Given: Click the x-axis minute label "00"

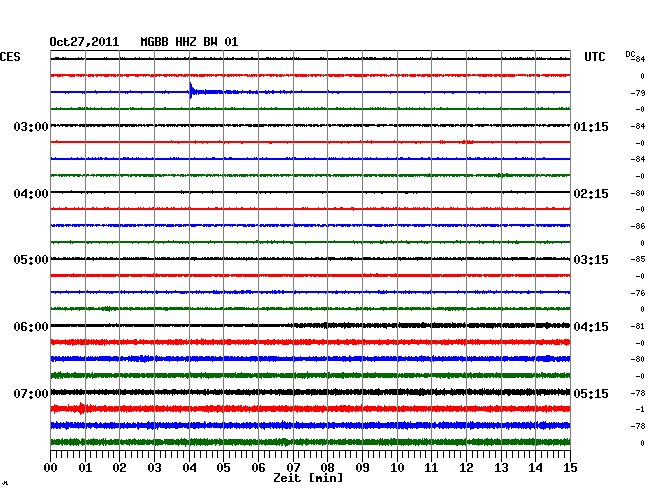Looking at the screenshot, I should click(x=51, y=468).
